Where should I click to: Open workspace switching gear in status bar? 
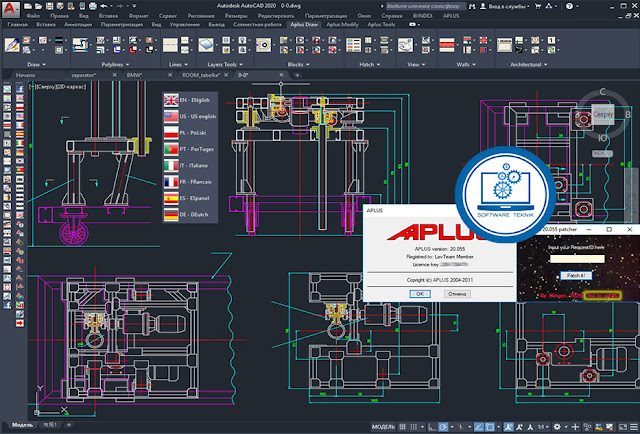[x=557, y=427]
